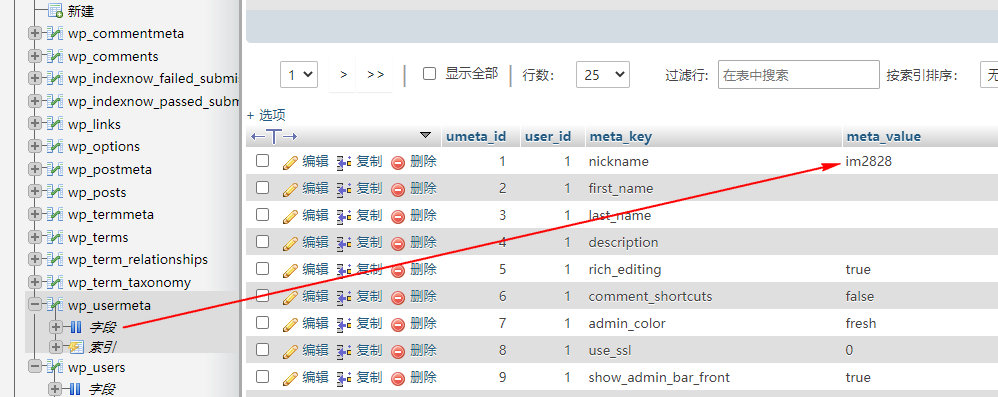The width and height of the screenshot is (998, 397).
Task: Open wp_term_relationships table in tree
Action: click(138, 260)
